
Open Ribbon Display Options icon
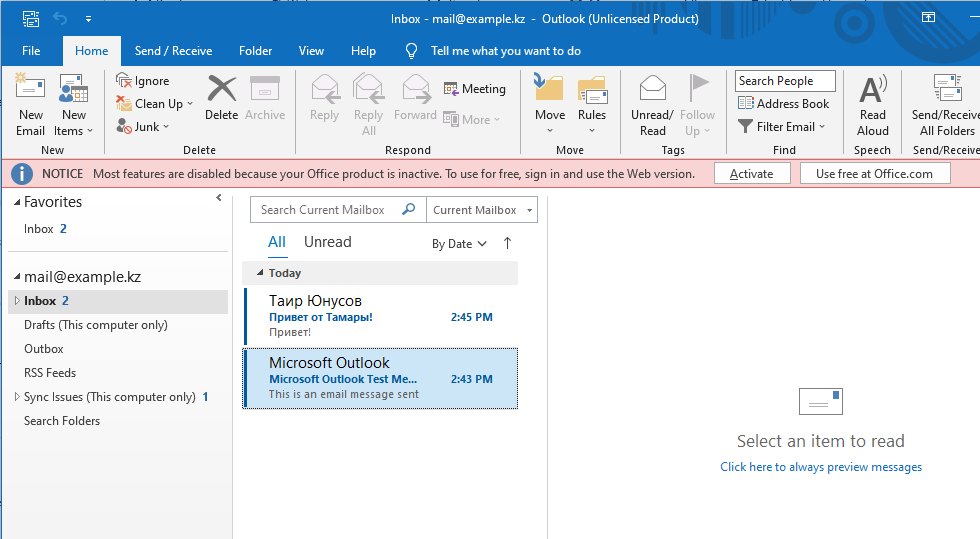click(929, 18)
